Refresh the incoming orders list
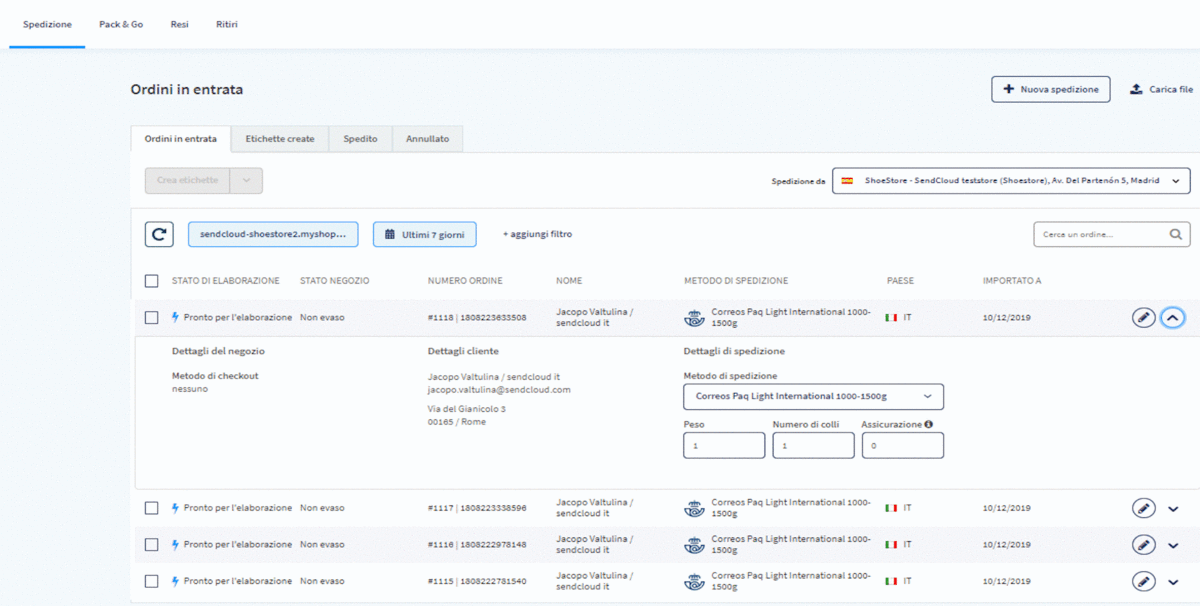The image size is (1200, 606). pyautogui.click(x=159, y=234)
